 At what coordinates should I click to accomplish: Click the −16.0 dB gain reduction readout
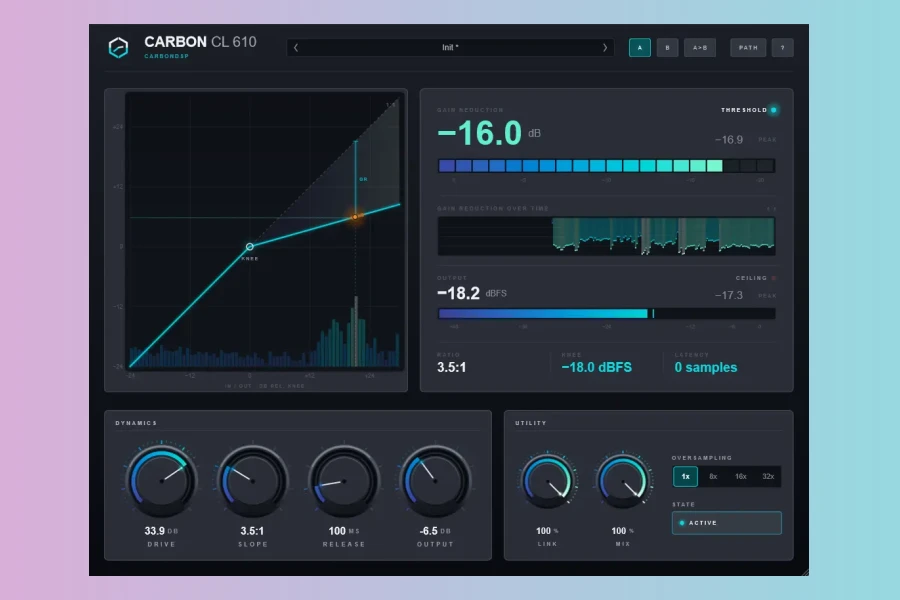[x=488, y=133]
